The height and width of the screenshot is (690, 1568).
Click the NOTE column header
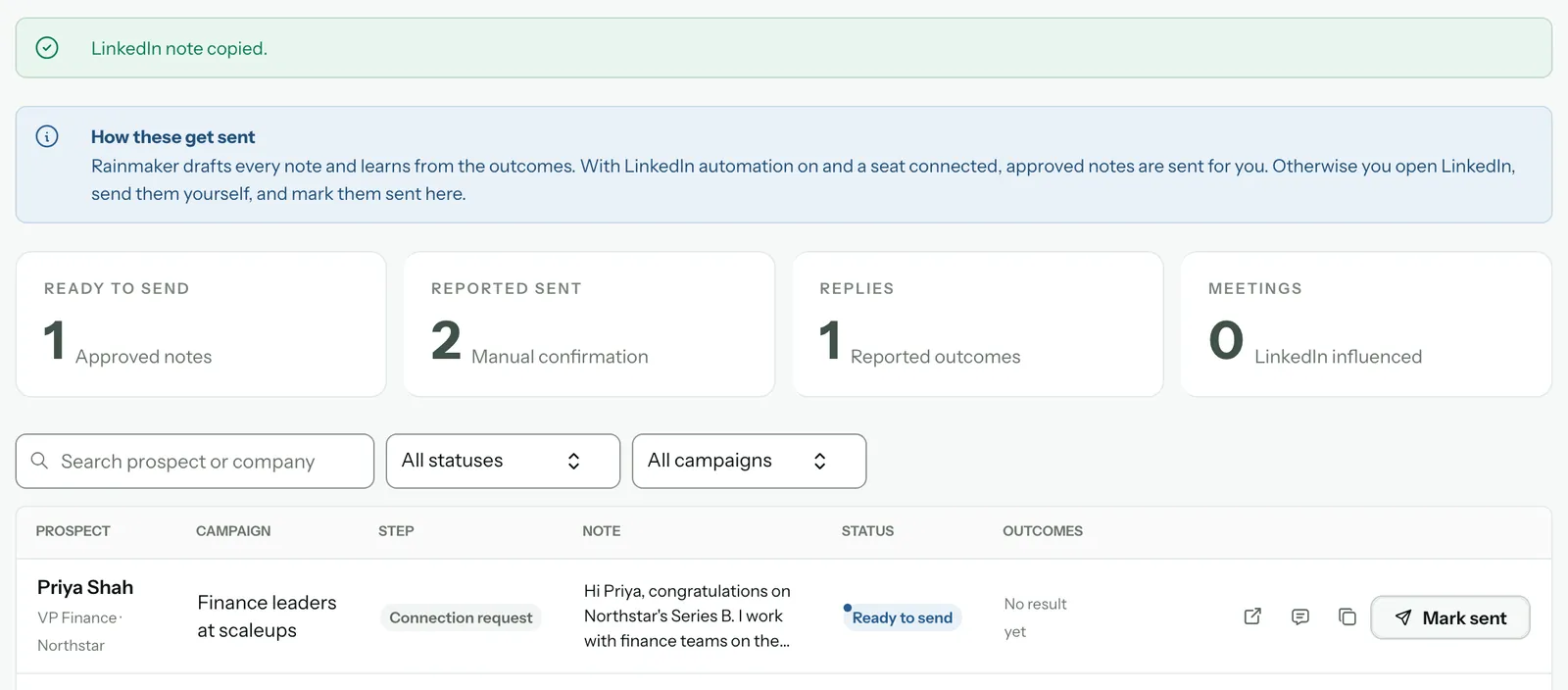click(x=602, y=531)
